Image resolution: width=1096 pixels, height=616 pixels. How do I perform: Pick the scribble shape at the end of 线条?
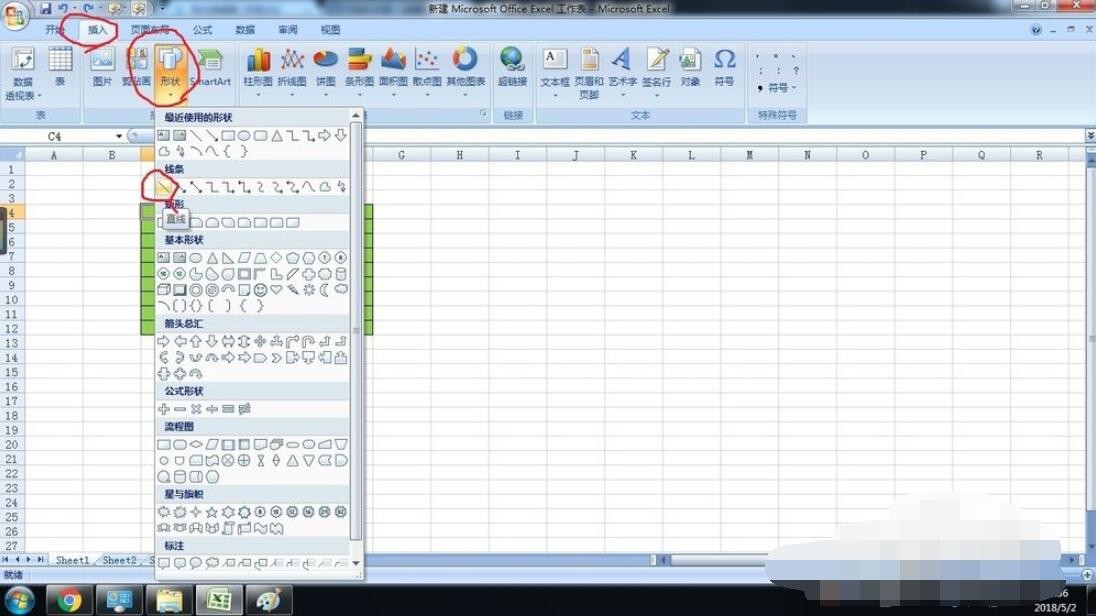341,187
